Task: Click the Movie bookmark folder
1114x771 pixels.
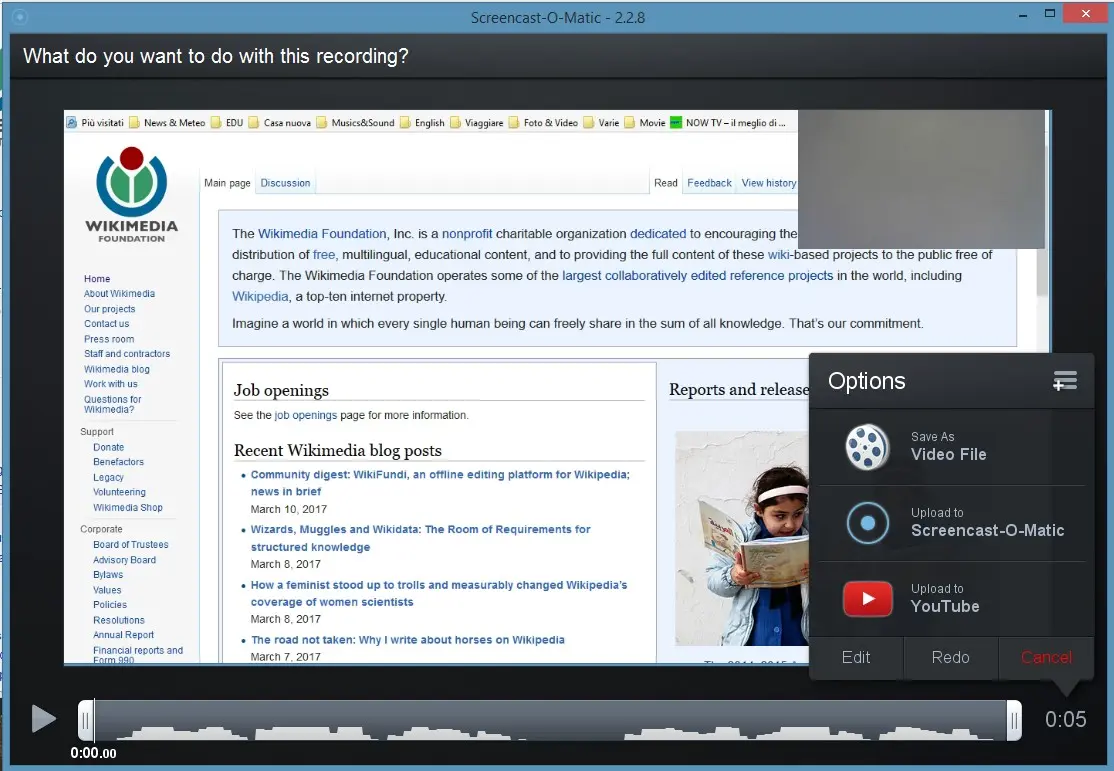Action: [x=645, y=122]
